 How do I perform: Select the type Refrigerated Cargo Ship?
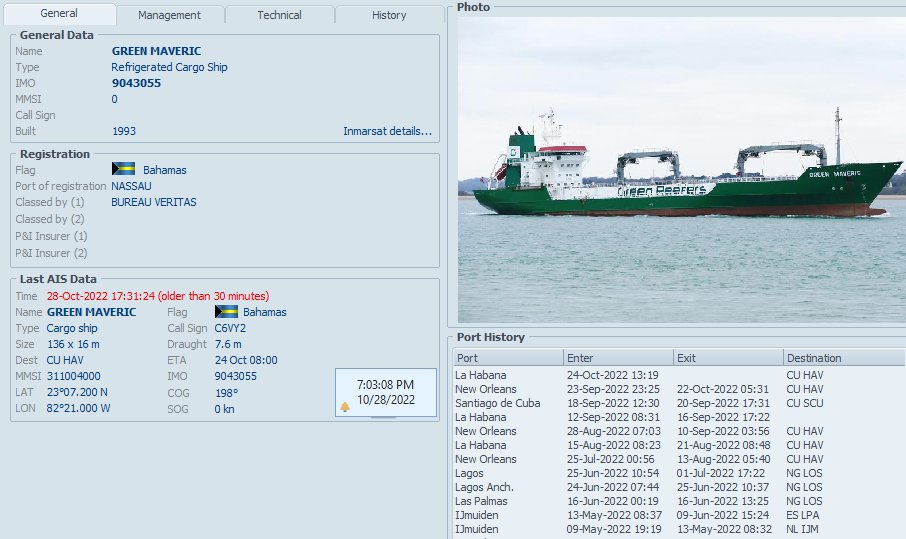click(169, 67)
